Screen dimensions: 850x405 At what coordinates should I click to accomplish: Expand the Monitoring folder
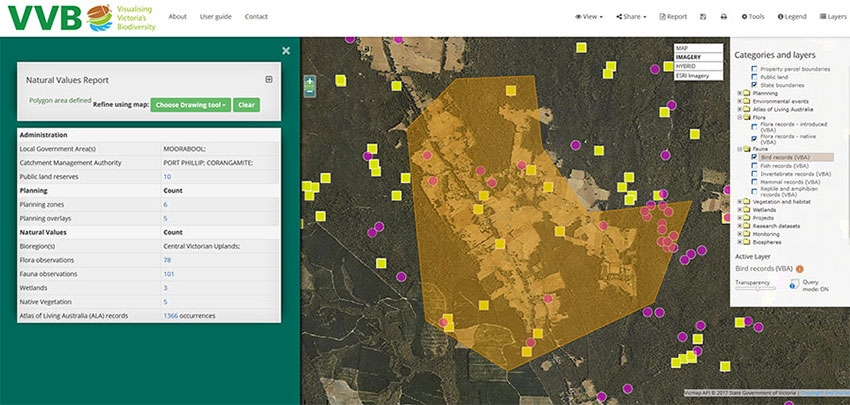point(739,234)
